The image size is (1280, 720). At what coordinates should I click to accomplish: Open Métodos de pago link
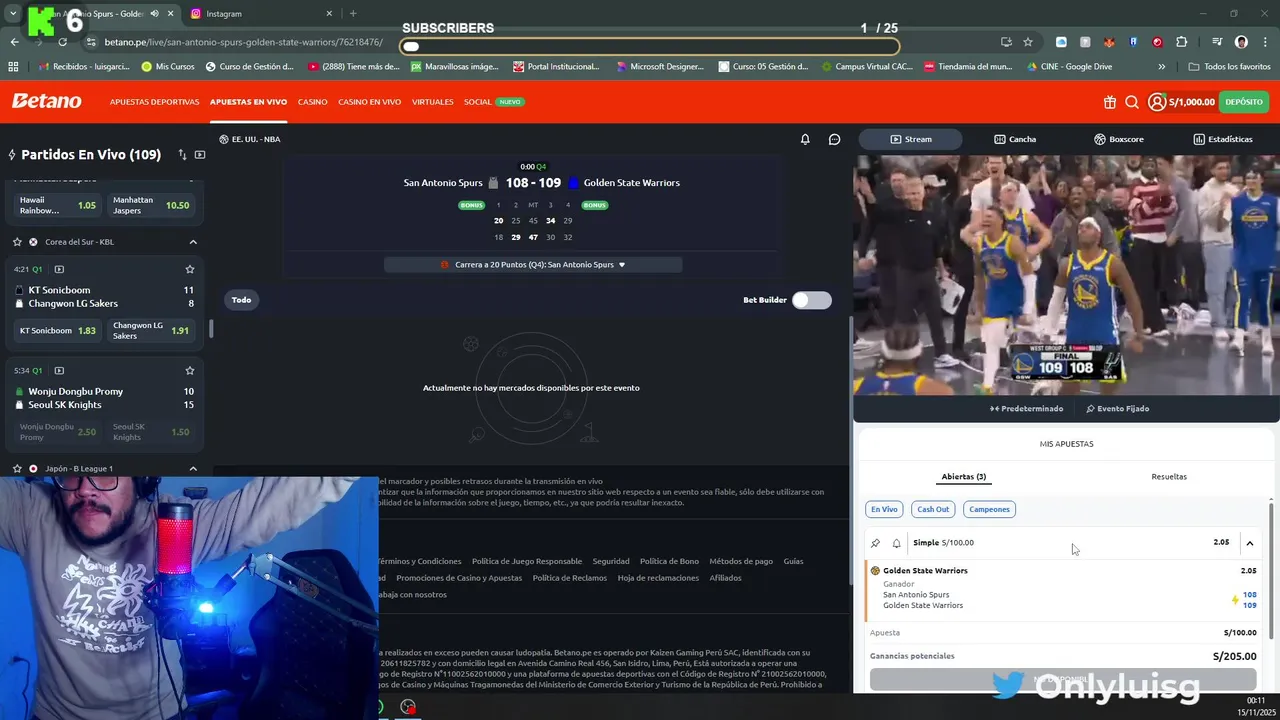(741, 561)
